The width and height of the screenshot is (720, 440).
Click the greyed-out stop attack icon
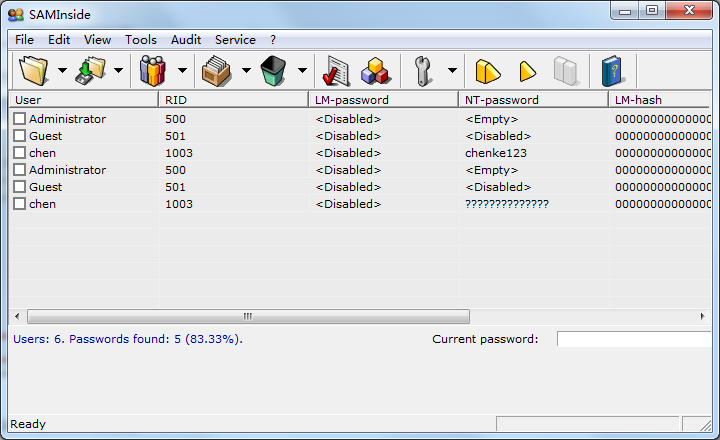566,71
